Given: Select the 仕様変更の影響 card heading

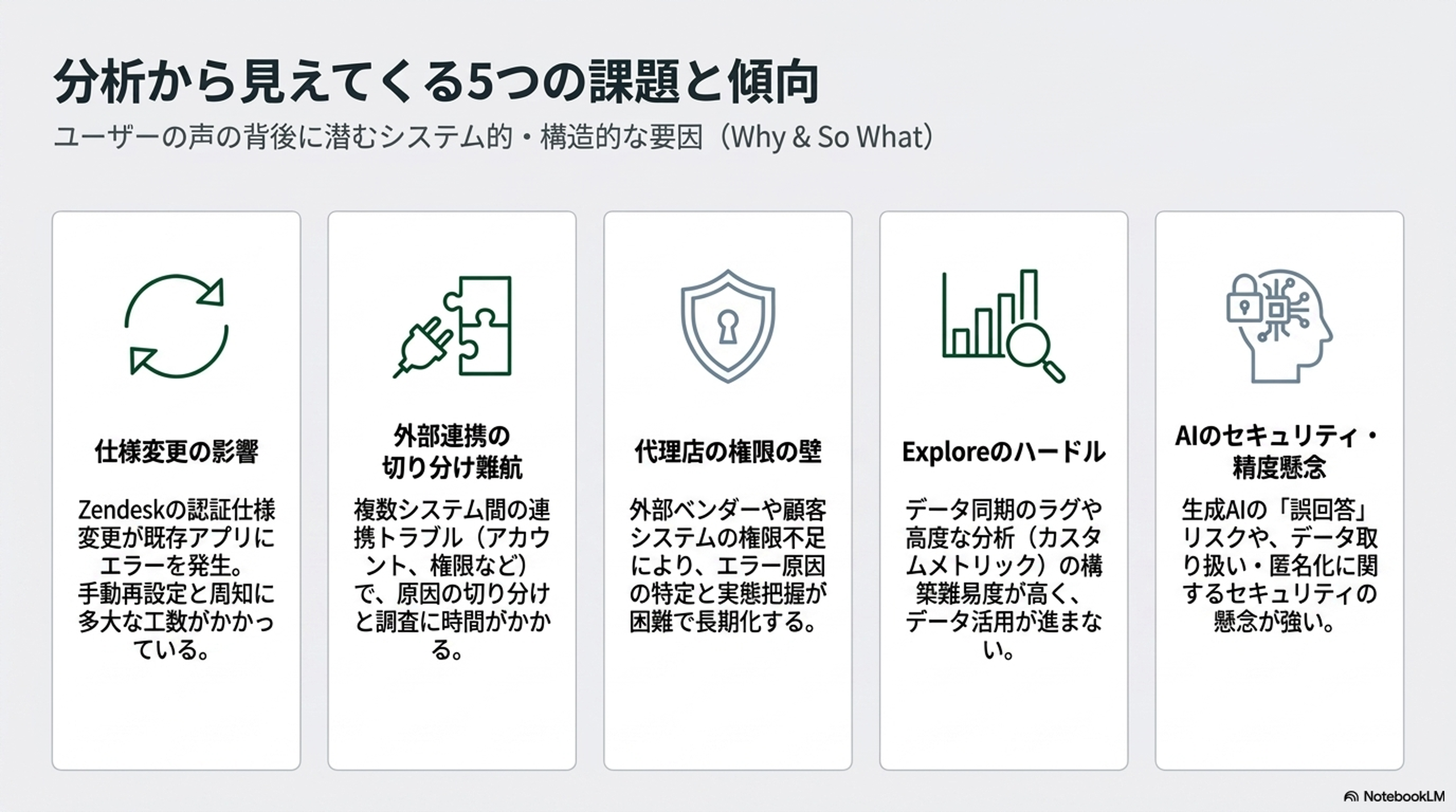Looking at the screenshot, I should tap(176, 452).
